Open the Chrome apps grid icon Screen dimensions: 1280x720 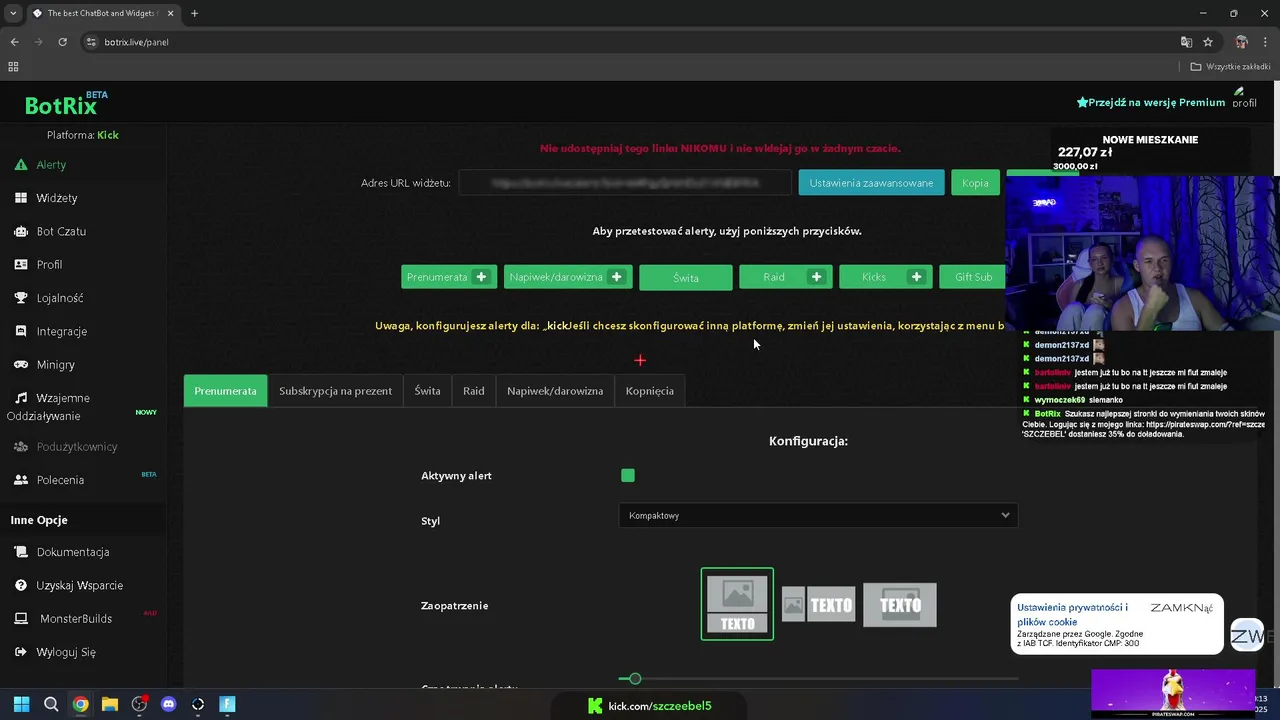coord(13,67)
